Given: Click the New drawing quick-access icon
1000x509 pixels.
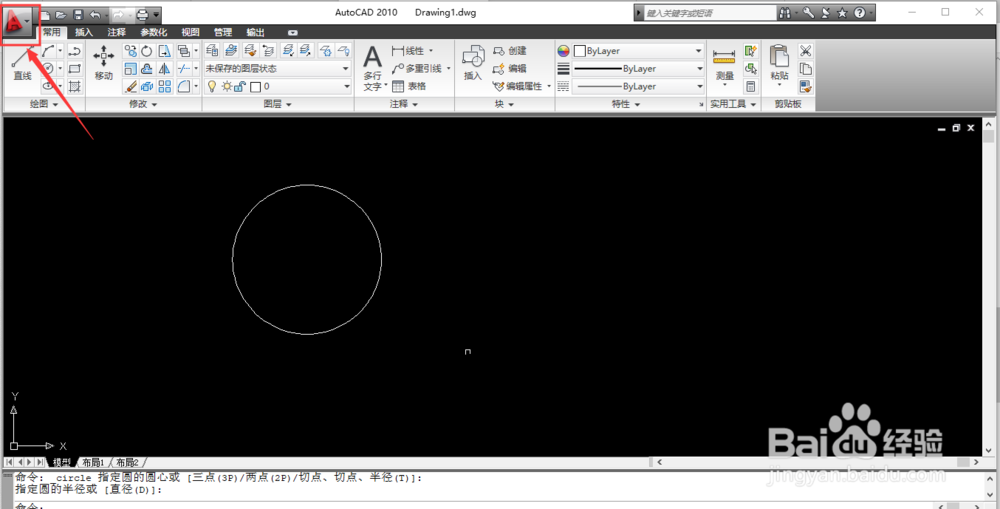Looking at the screenshot, I should pyautogui.click(x=46, y=13).
